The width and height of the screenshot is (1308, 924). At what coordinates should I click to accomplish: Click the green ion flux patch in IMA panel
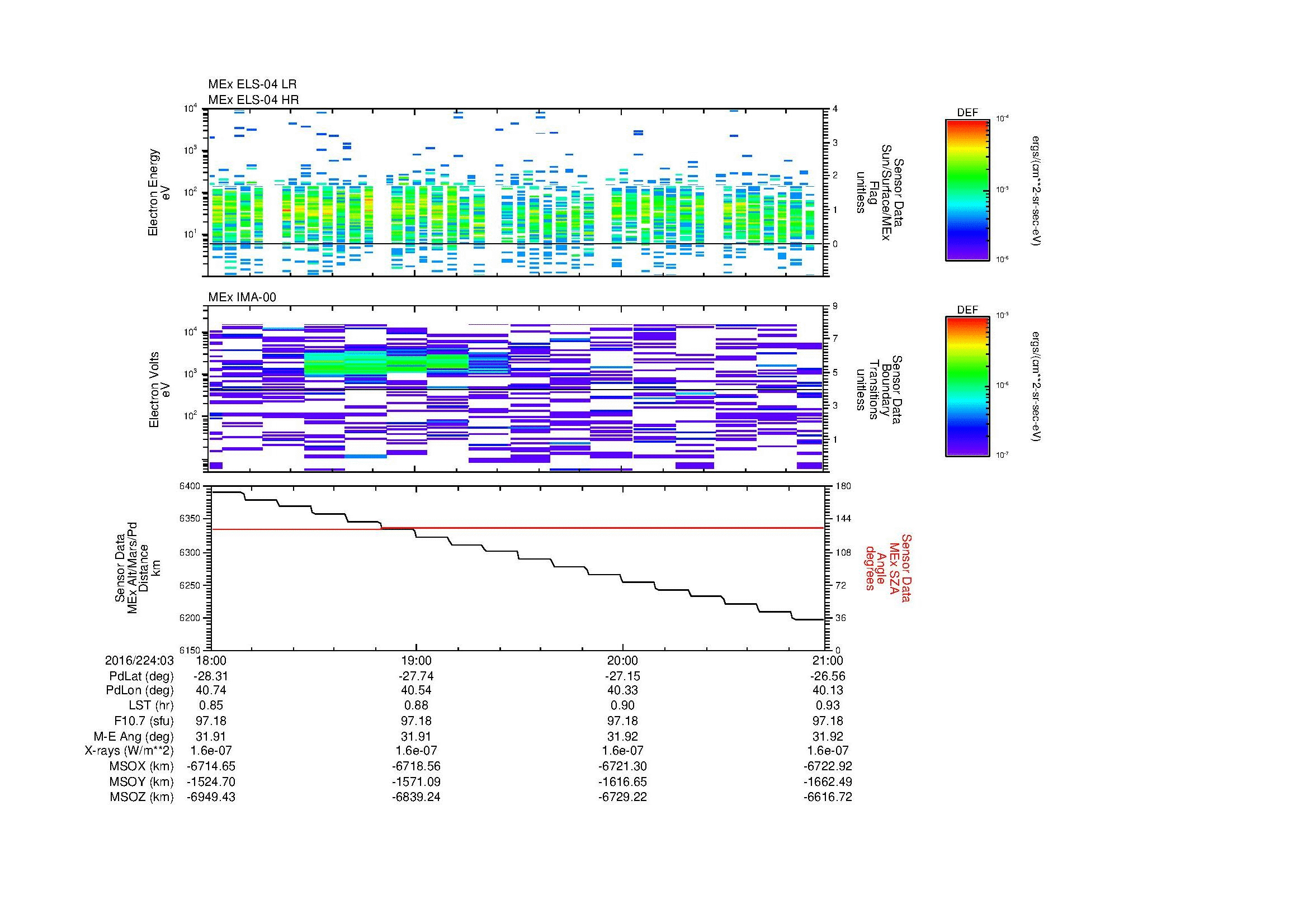point(386,363)
